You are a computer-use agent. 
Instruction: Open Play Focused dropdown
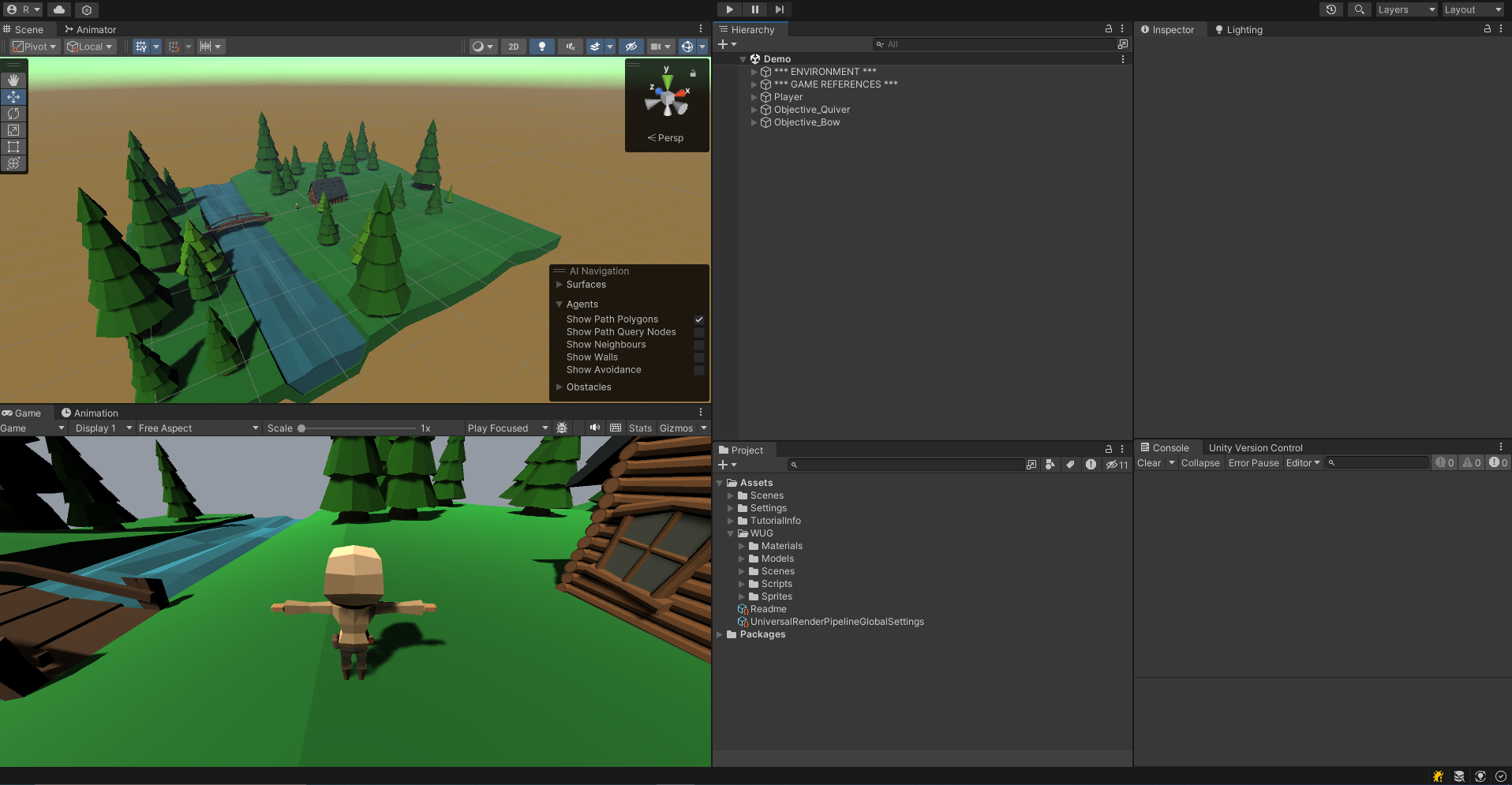[507, 428]
